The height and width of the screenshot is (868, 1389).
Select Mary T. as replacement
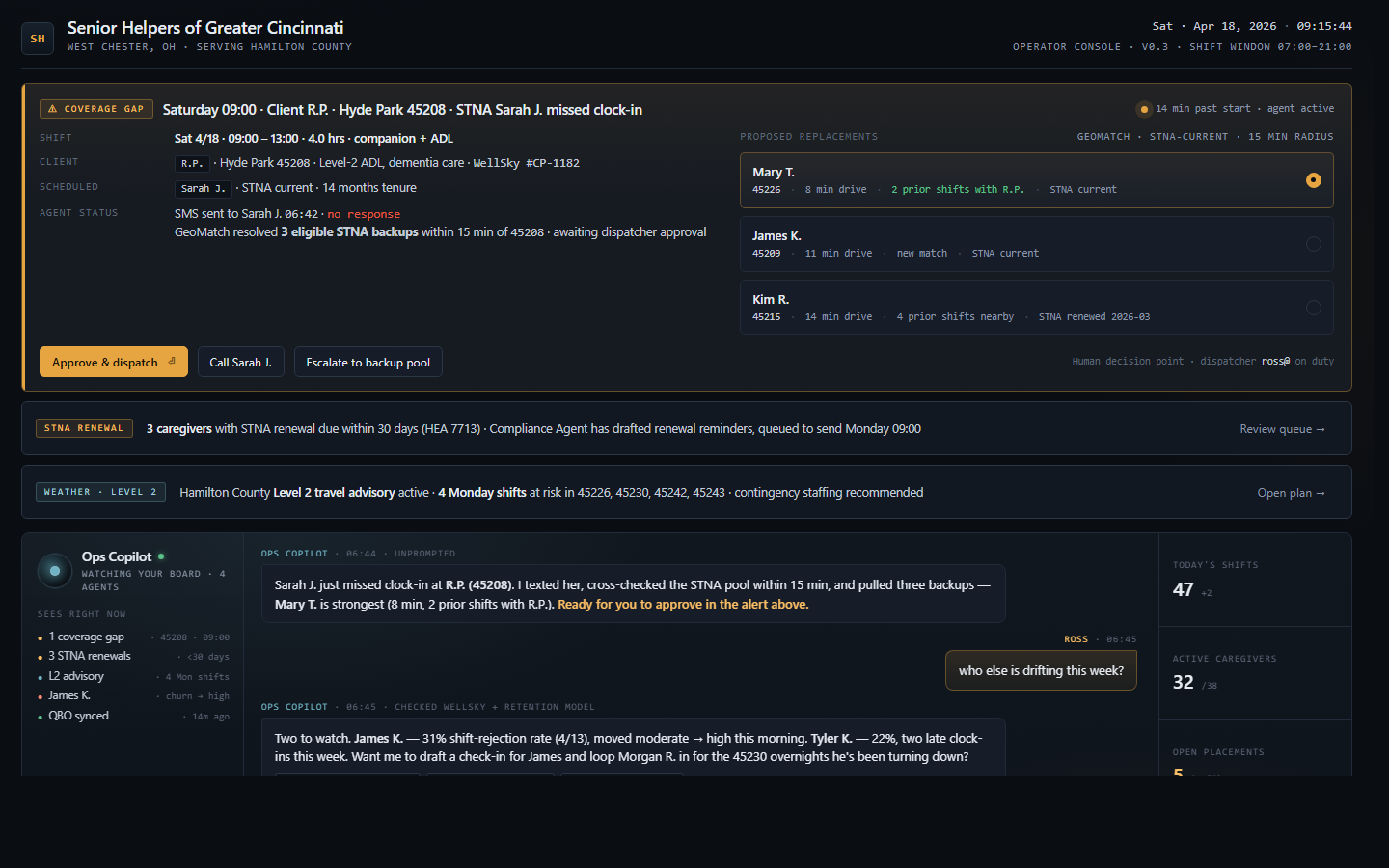(1313, 180)
